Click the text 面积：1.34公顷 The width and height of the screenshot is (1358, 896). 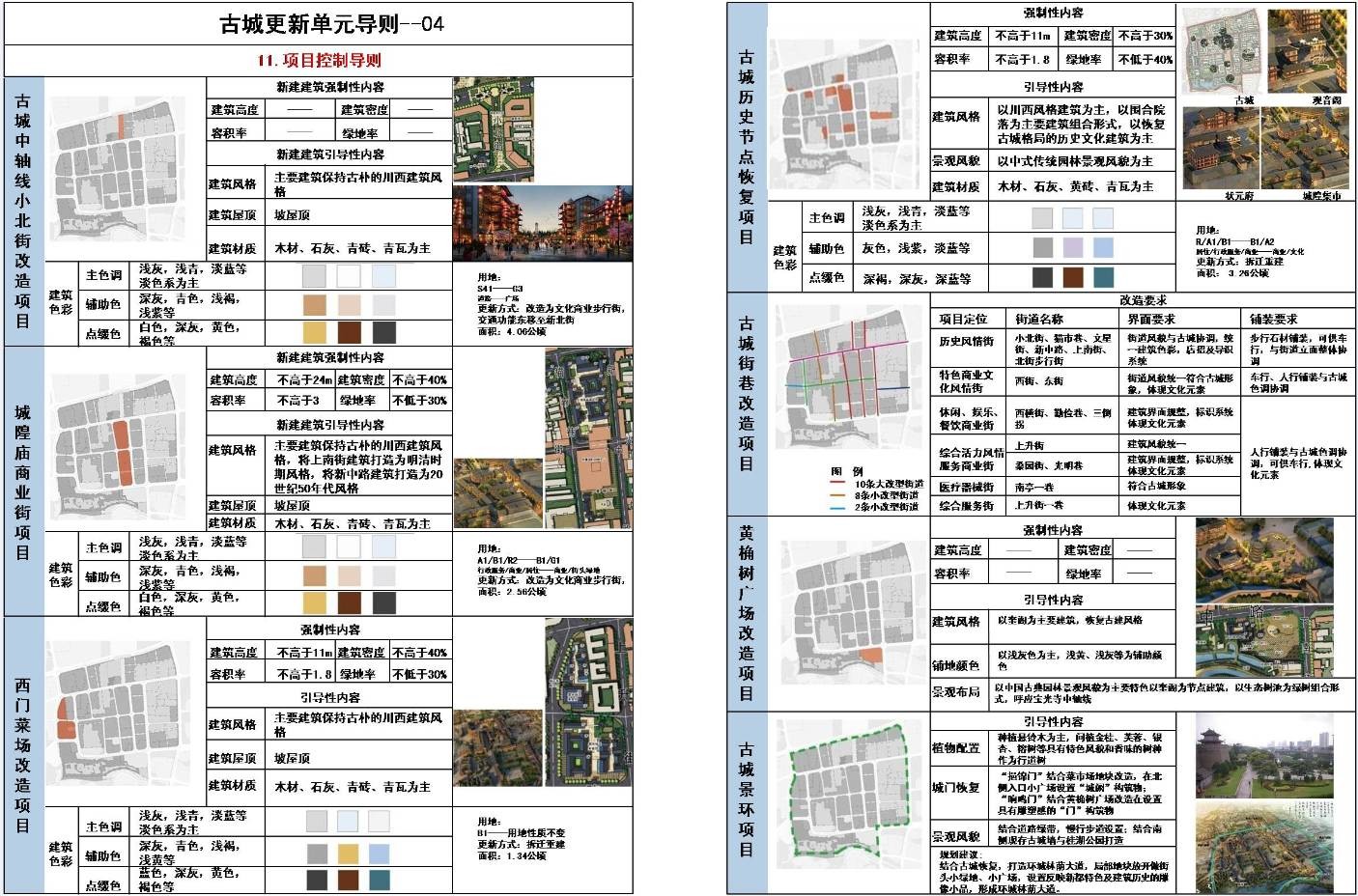[512, 855]
